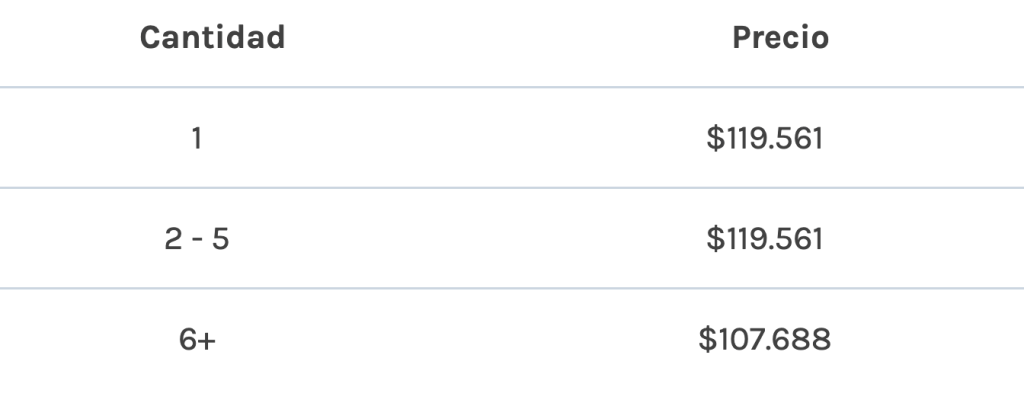Click the dollar sign in the first row price
Screen dimensions: 1024x419
tap(715, 138)
